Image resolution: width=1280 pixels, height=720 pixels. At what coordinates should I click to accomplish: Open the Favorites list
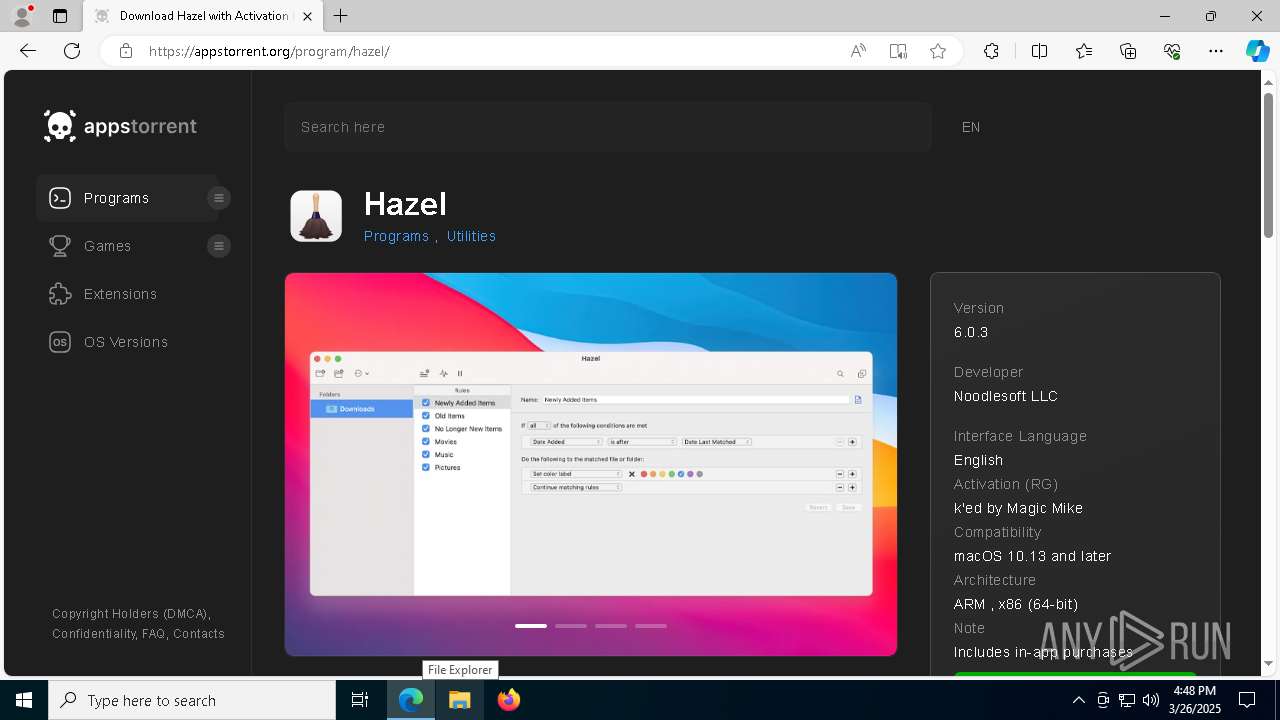[x=1084, y=51]
